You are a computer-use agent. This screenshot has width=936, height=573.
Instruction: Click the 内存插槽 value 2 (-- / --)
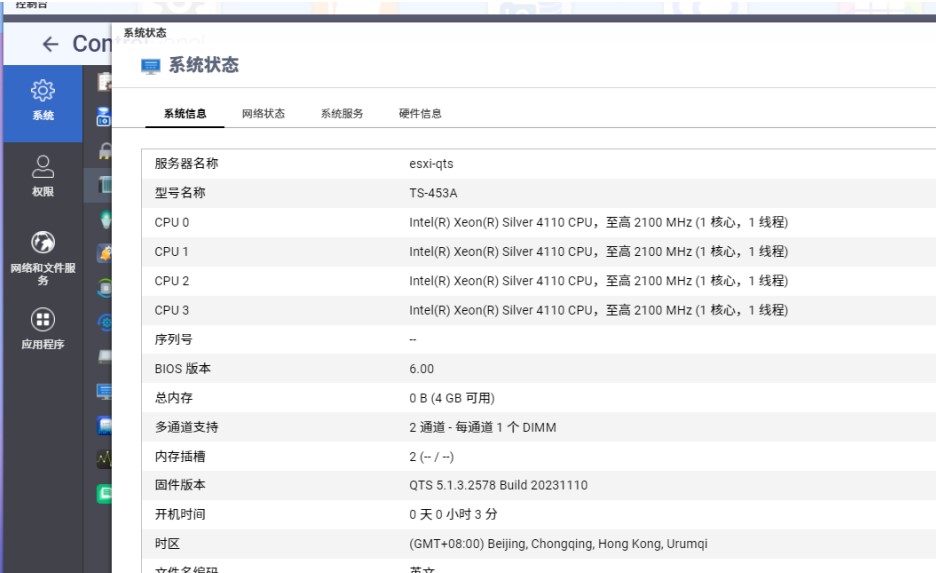(x=431, y=457)
